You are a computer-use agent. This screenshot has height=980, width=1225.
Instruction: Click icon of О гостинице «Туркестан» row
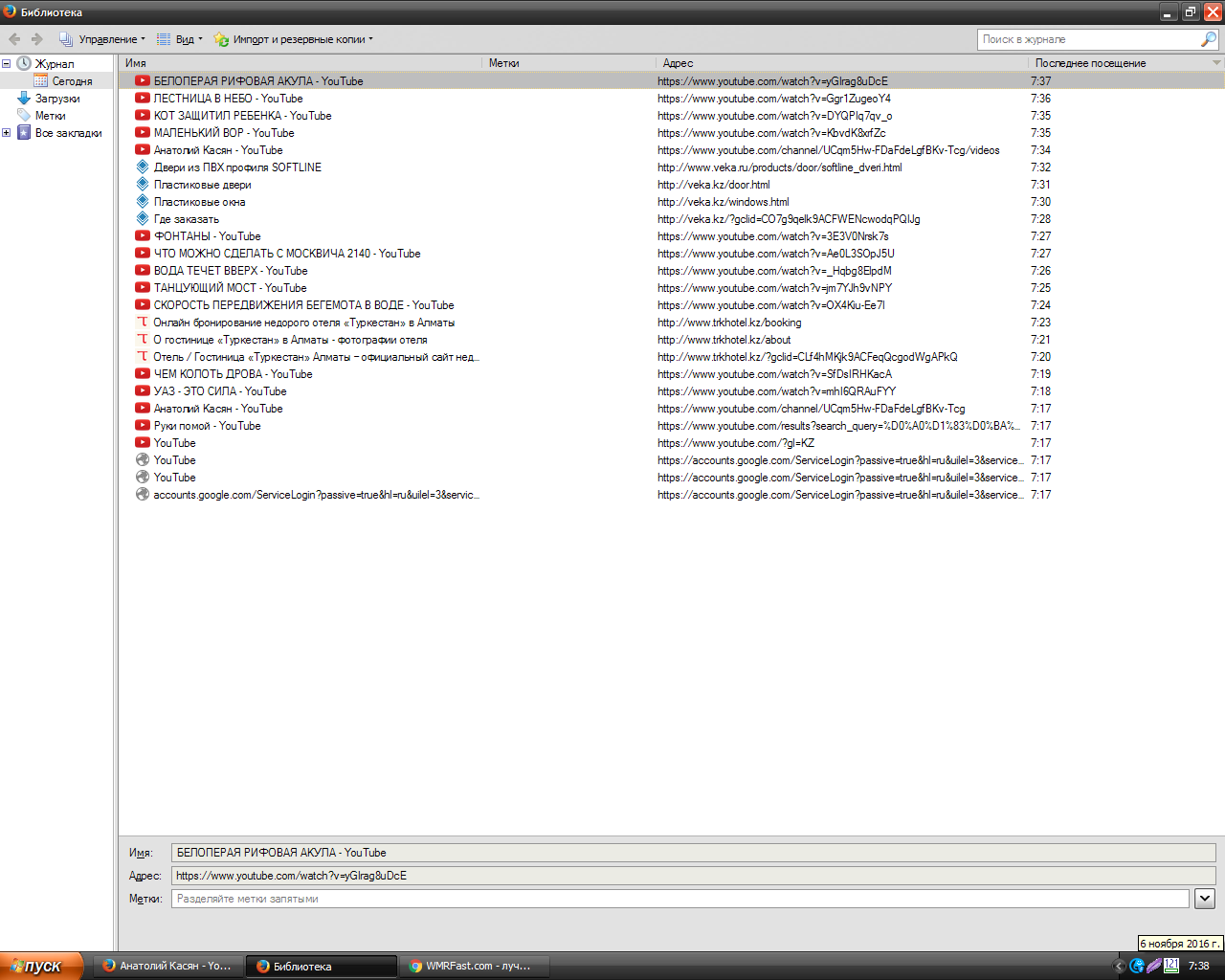coord(143,340)
